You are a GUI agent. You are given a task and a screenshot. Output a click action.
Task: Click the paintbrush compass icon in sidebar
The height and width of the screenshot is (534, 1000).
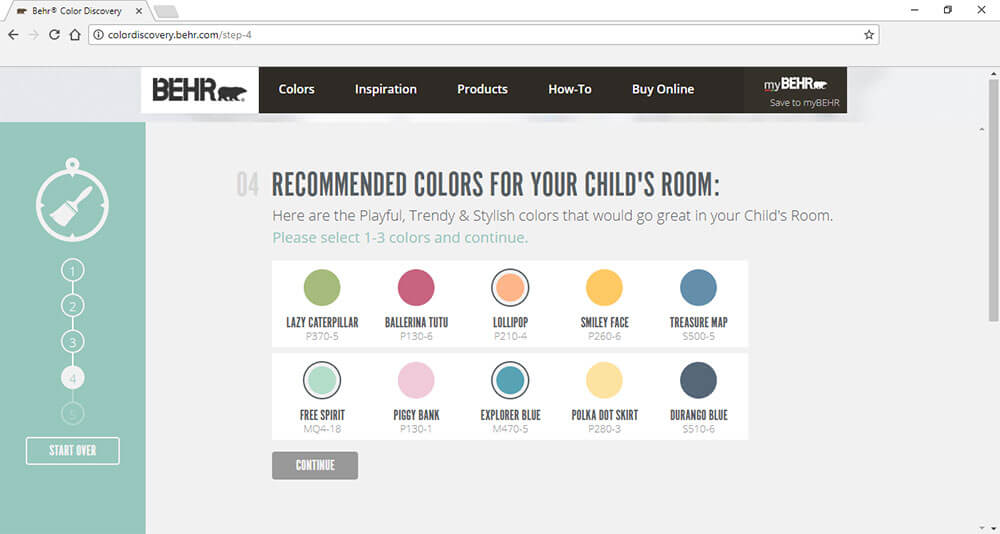(73, 199)
